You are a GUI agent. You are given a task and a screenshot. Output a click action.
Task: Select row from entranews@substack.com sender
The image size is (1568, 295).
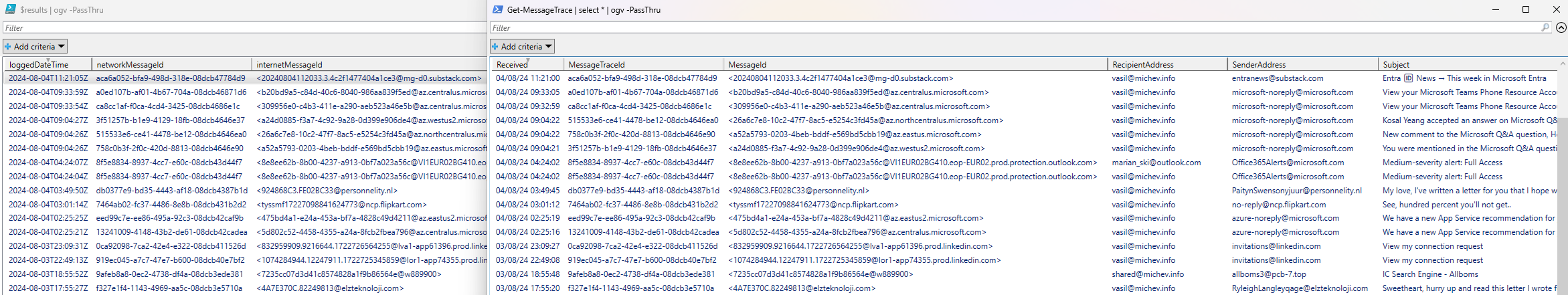point(1277,78)
